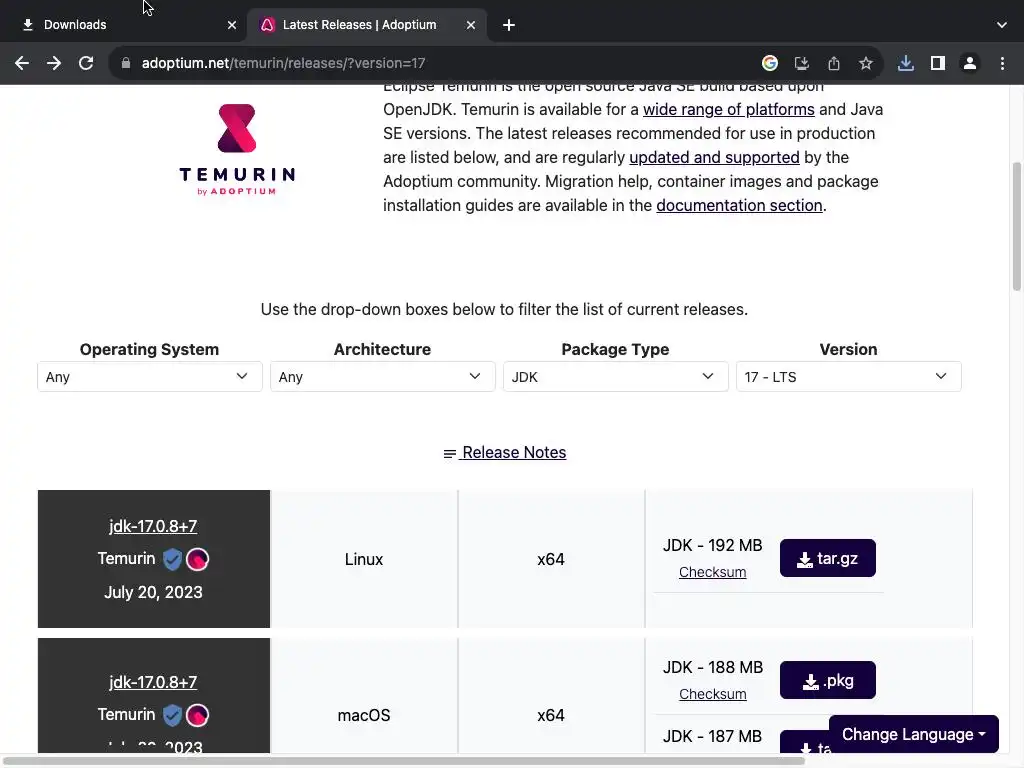Click the Google account icon in address bar
Screen dimensions: 1024x768
pos(770,63)
